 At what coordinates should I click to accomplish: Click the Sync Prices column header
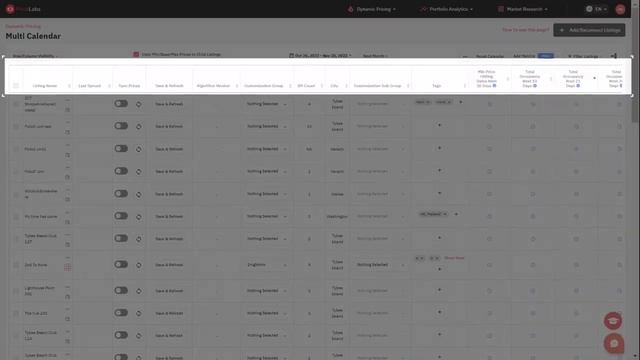[x=129, y=86]
